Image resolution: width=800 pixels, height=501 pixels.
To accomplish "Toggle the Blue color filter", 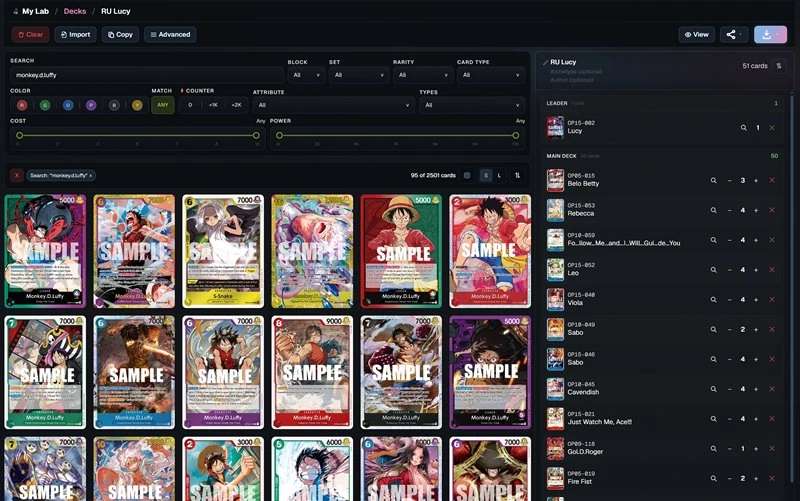I will (68, 105).
